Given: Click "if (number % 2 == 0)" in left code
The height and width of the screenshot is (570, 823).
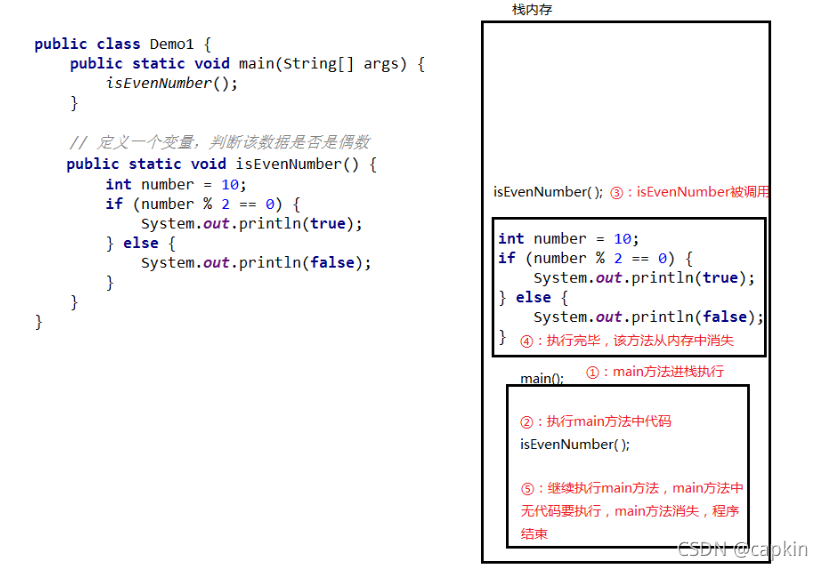Looking at the screenshot, I should (x=203, y=204).
